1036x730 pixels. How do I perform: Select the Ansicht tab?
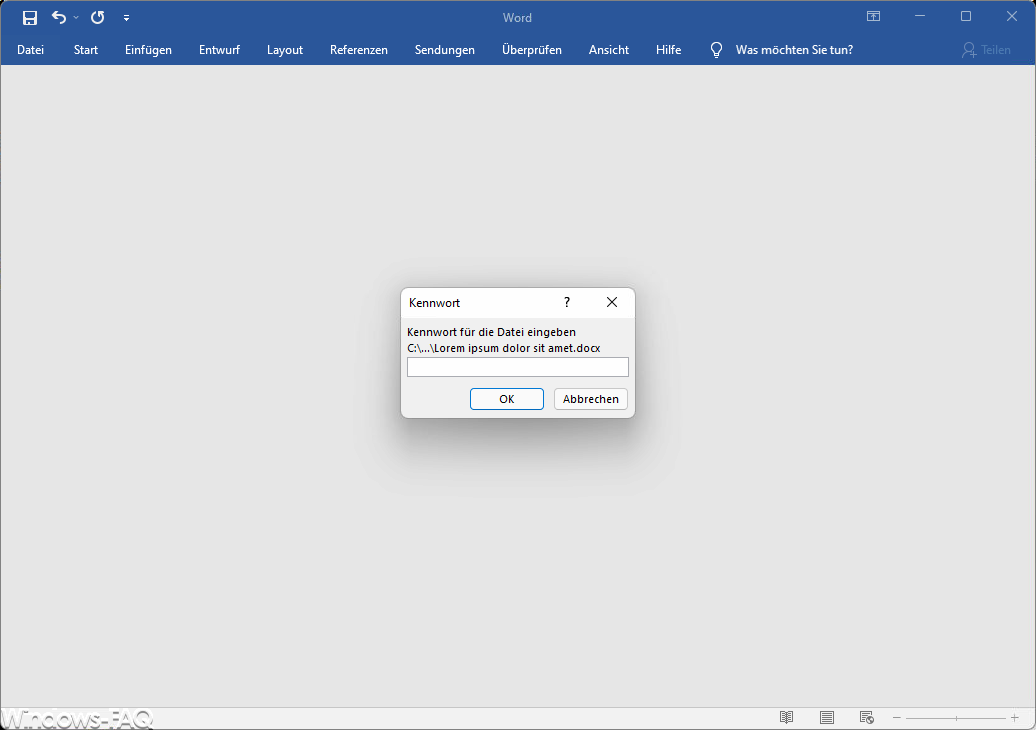[609, 50]
